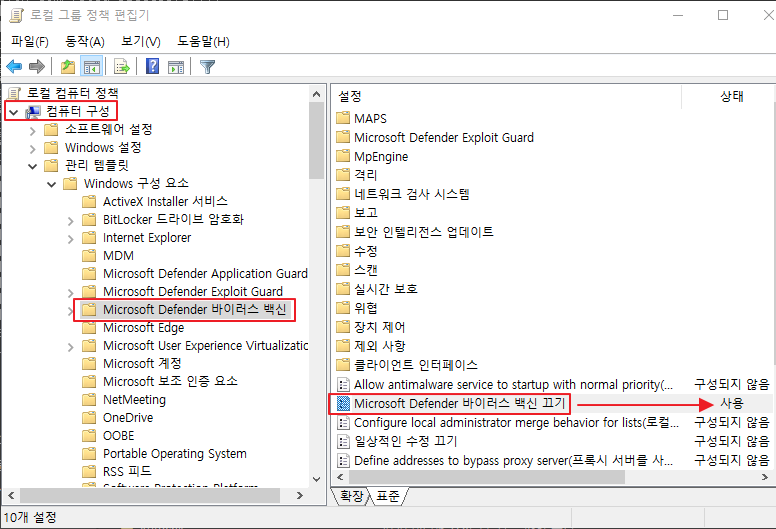
Task: Click tree pane vertical scrollbar down arrow
Action: (x=317, y=479)
